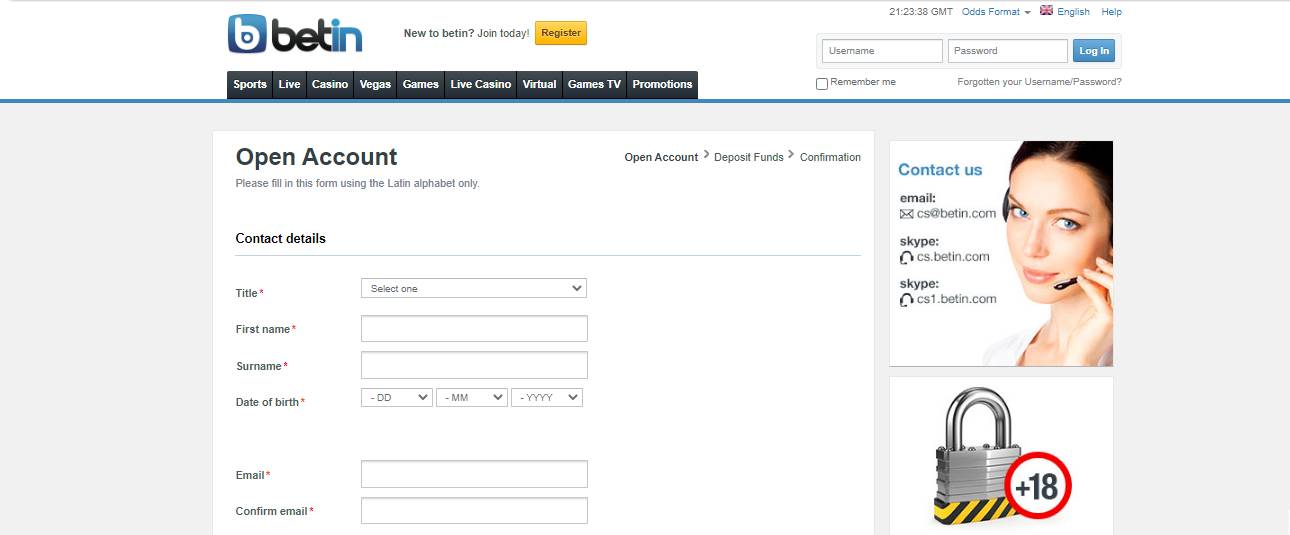Go to the Promotions menu item
The height and width of the screenshot is (535, 1290).
[662, 85]
